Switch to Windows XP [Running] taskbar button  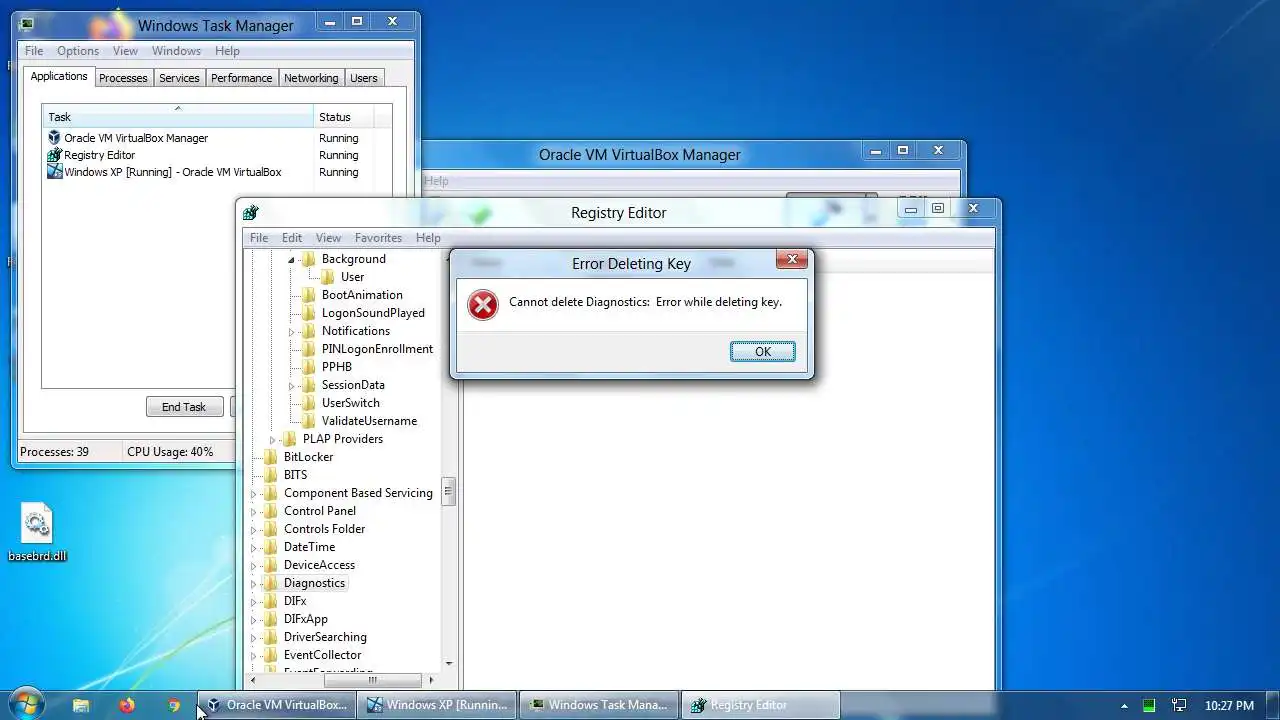tap(438, 705)
